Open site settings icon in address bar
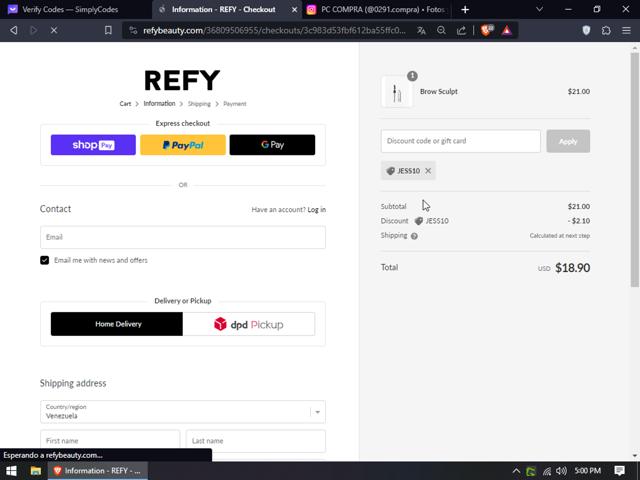Screen dimensions: 640x480 coord(133,30)
